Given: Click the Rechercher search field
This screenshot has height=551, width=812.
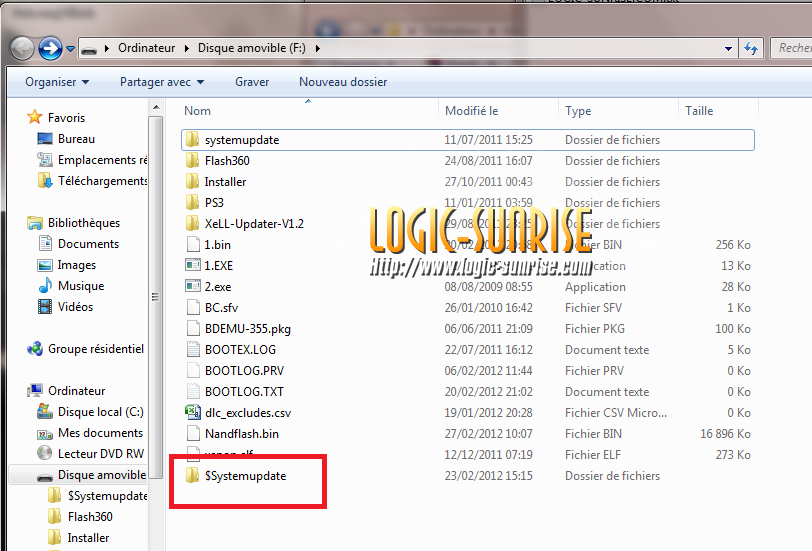Looking at the screenshot, I should point(791,48).
